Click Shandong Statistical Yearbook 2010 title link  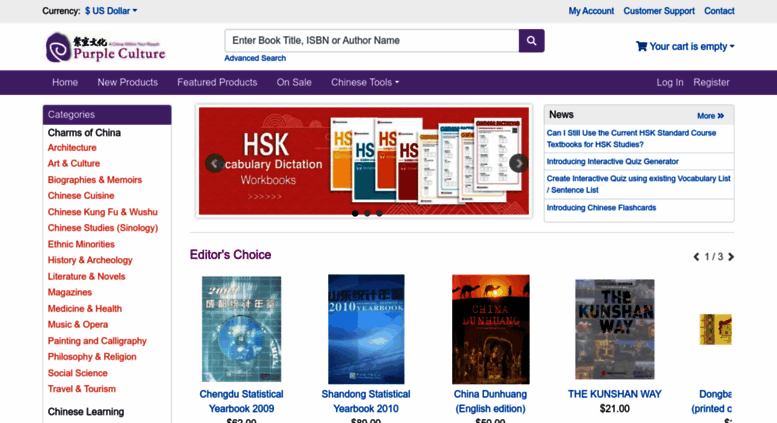pos(366,401)
